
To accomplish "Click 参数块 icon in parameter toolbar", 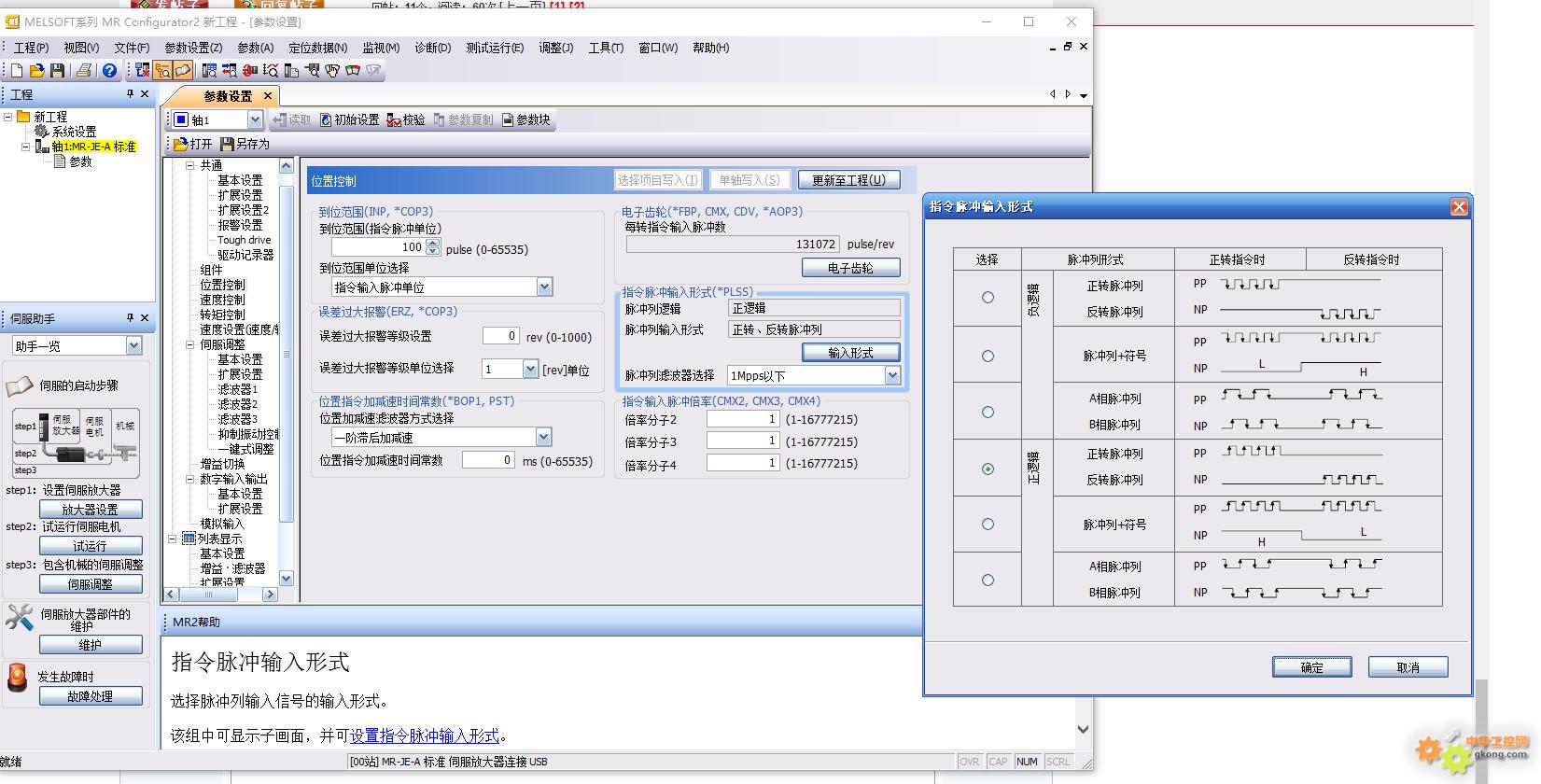I will [508, 119].
